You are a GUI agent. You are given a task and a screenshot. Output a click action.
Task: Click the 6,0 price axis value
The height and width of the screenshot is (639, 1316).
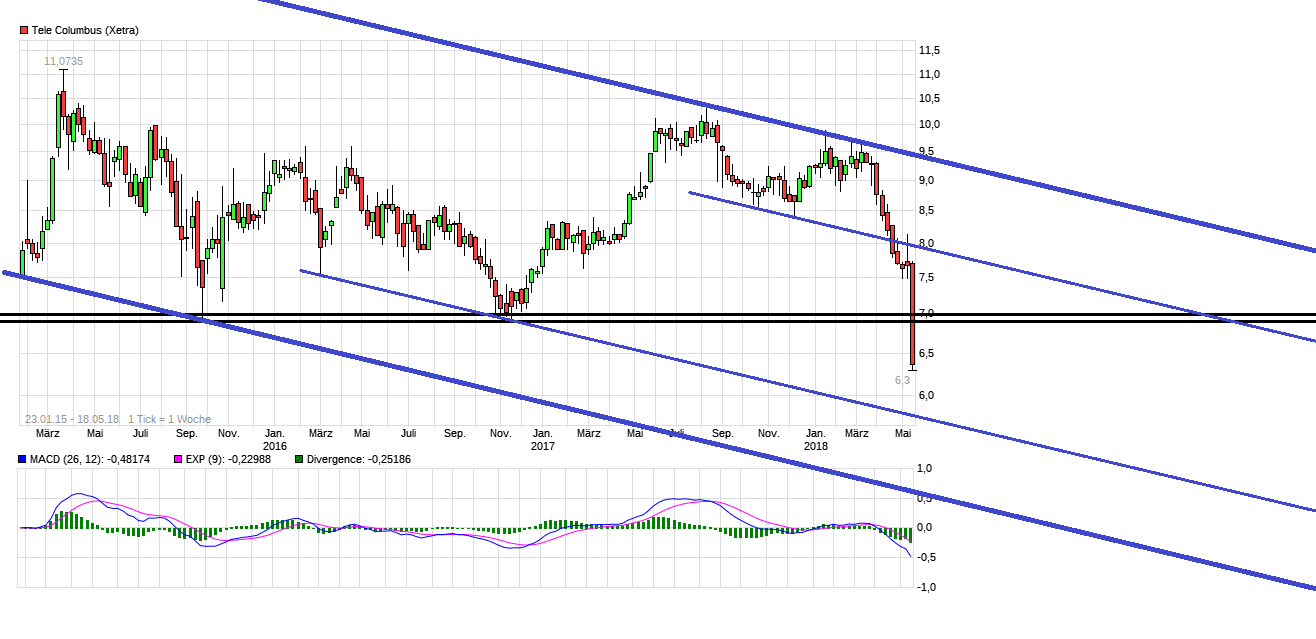925,396
